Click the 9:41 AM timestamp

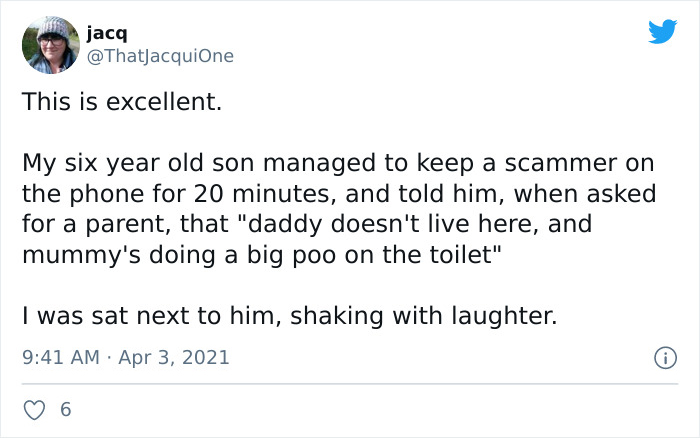pos(59,357)
